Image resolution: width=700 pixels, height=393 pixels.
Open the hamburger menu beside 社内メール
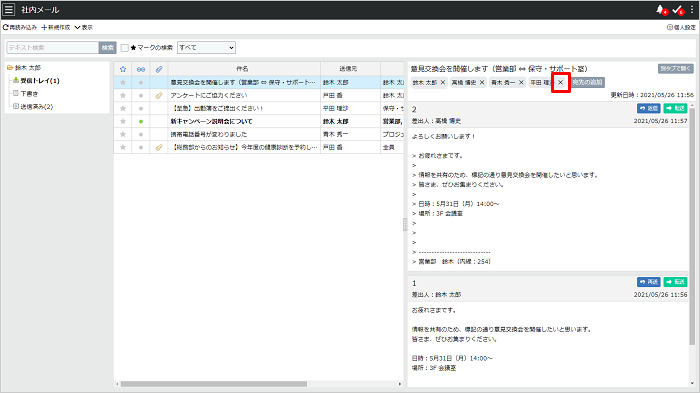click(x=9, y=9)
